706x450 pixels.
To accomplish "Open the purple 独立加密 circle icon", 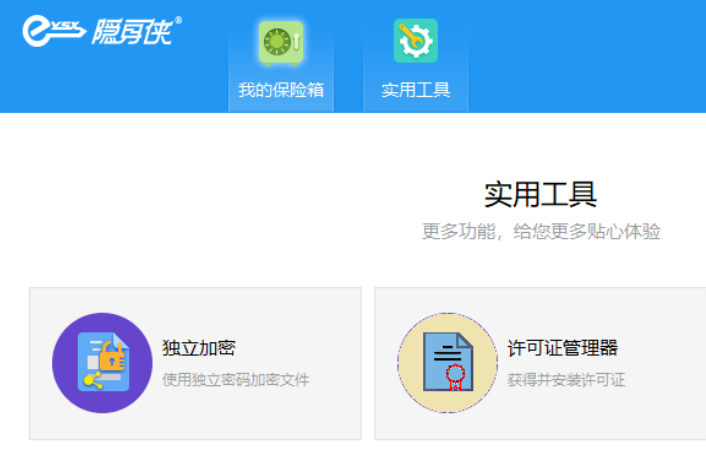I will (x=102, y=363).
